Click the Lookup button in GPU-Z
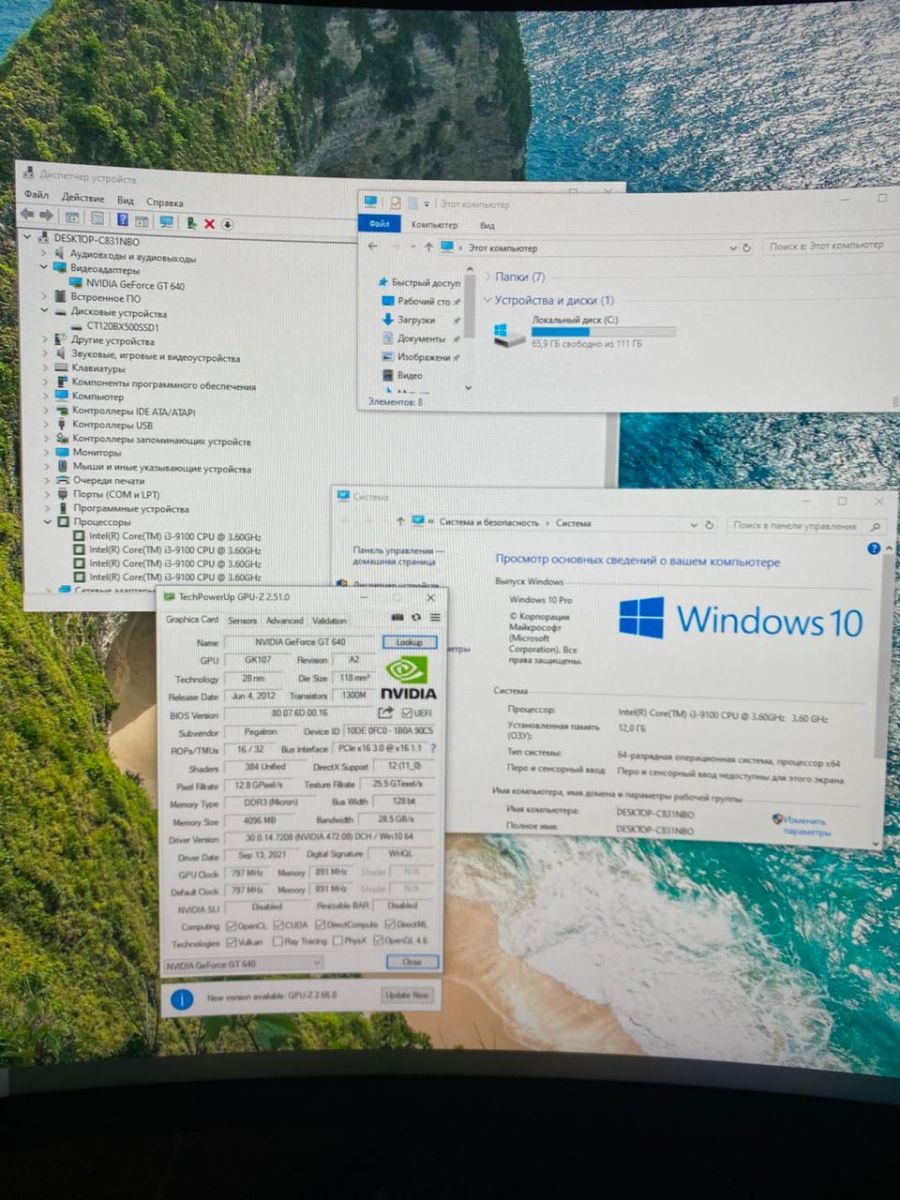Viewport: 900px width, 1200px height. 409,642
